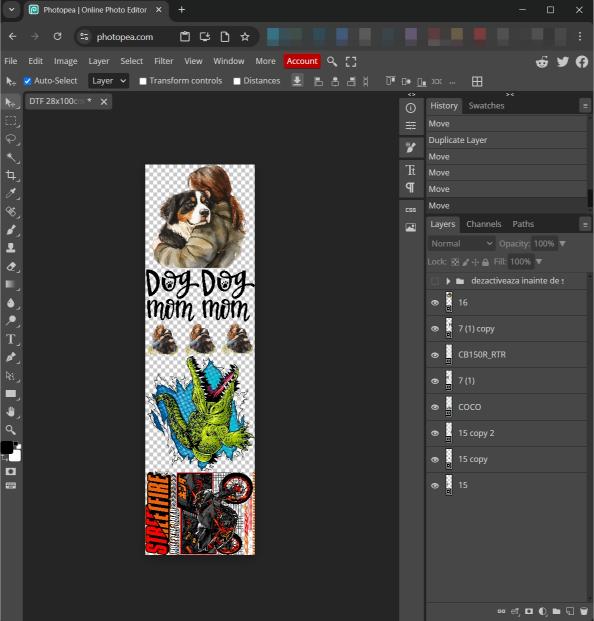Enable the Distances checkbox
This screenshot has width=594, height=621.
237,81
